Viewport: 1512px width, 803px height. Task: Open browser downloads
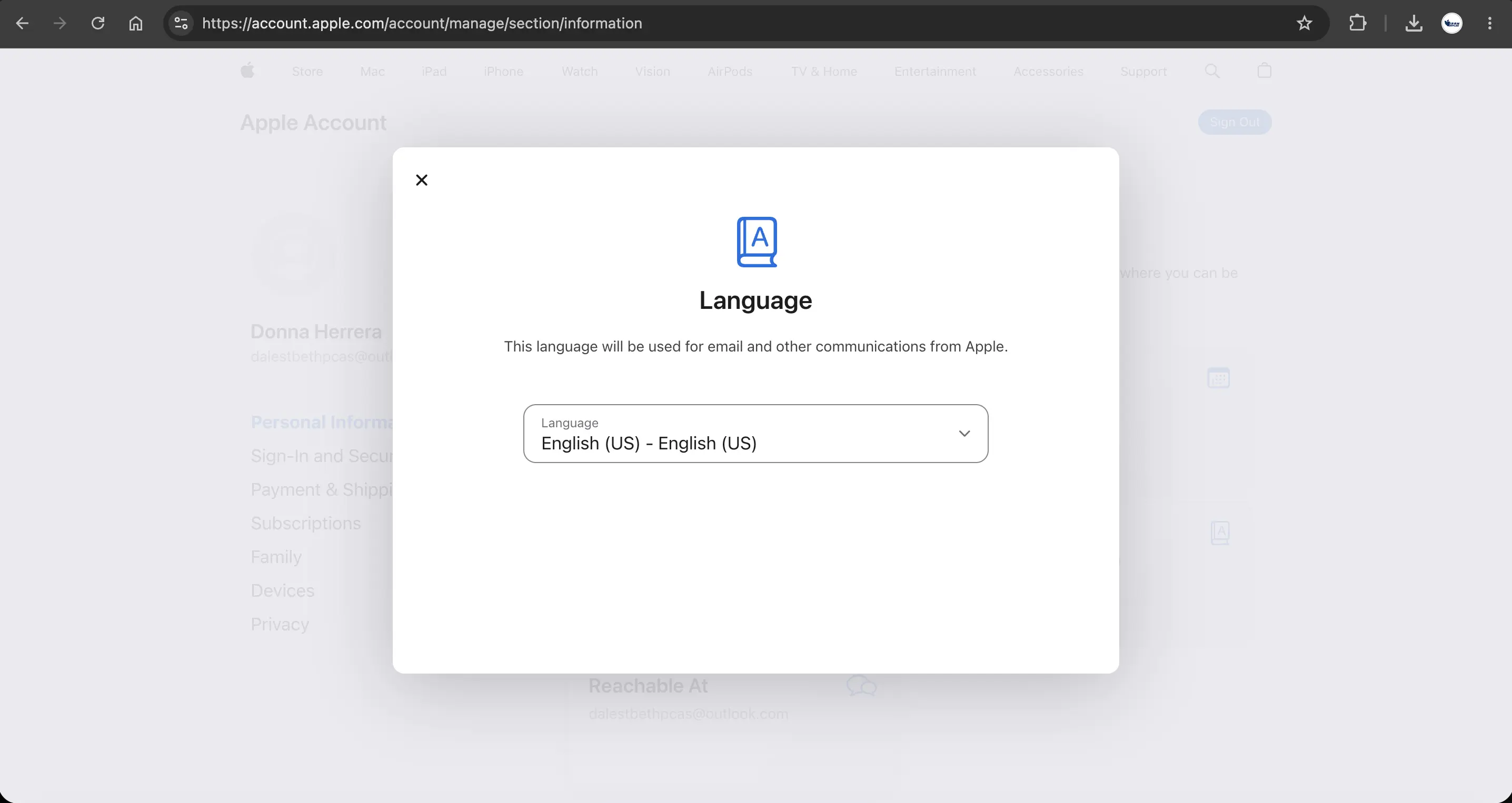tap(1414, 24)
